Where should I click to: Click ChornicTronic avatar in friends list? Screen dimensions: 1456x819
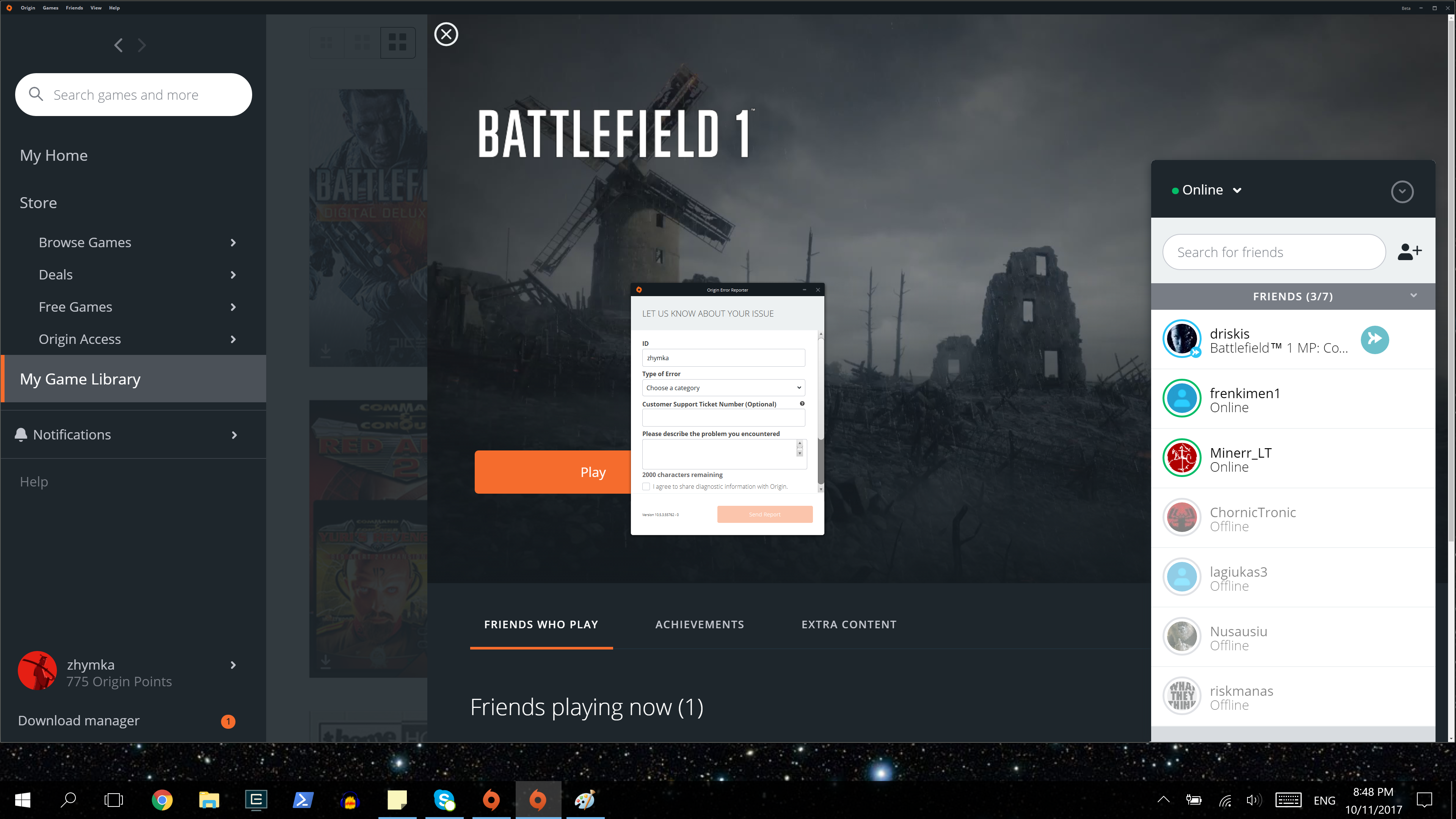(x=1181, y=517)
